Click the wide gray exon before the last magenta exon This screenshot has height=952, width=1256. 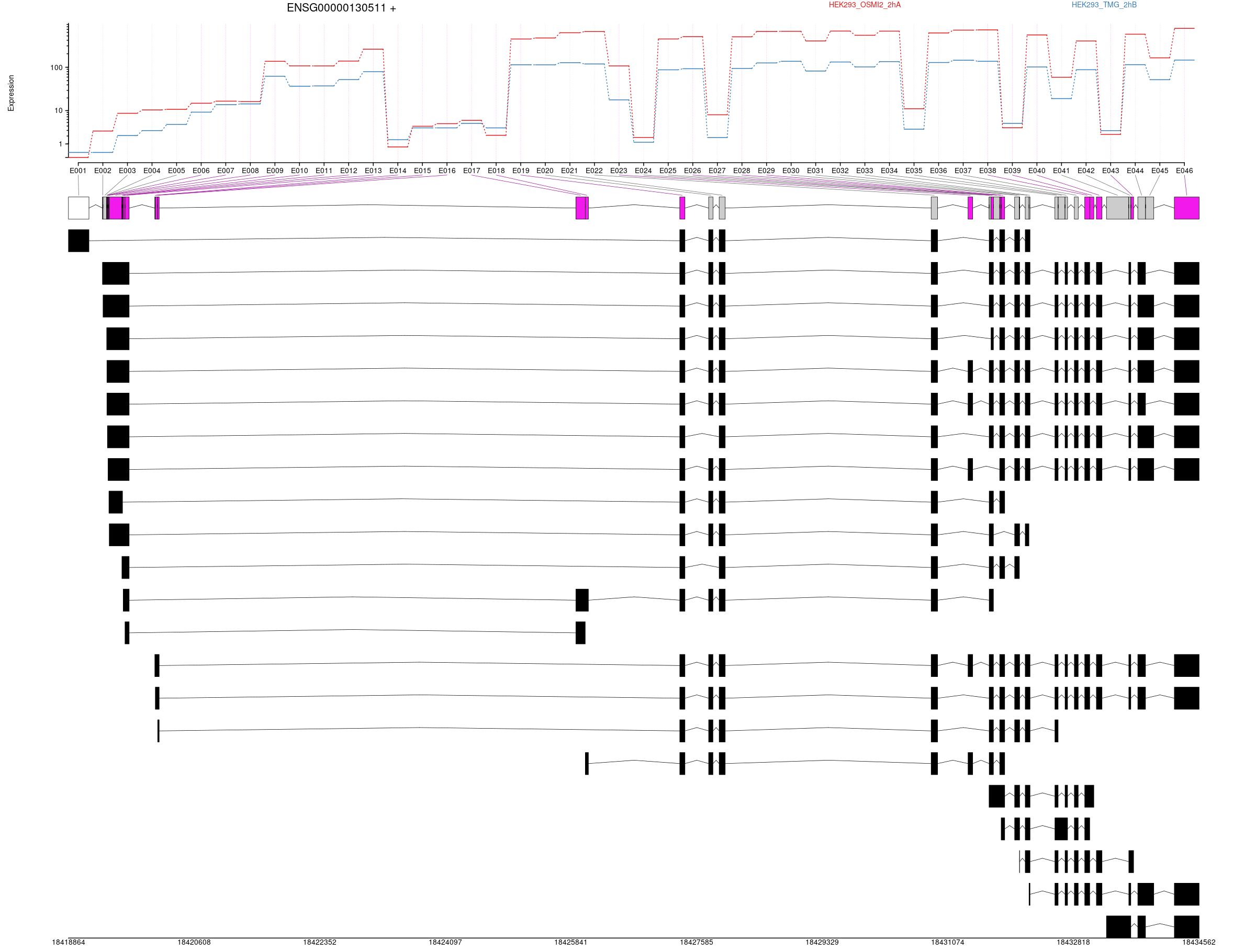pyautogui.click(x=1118, y=208)
